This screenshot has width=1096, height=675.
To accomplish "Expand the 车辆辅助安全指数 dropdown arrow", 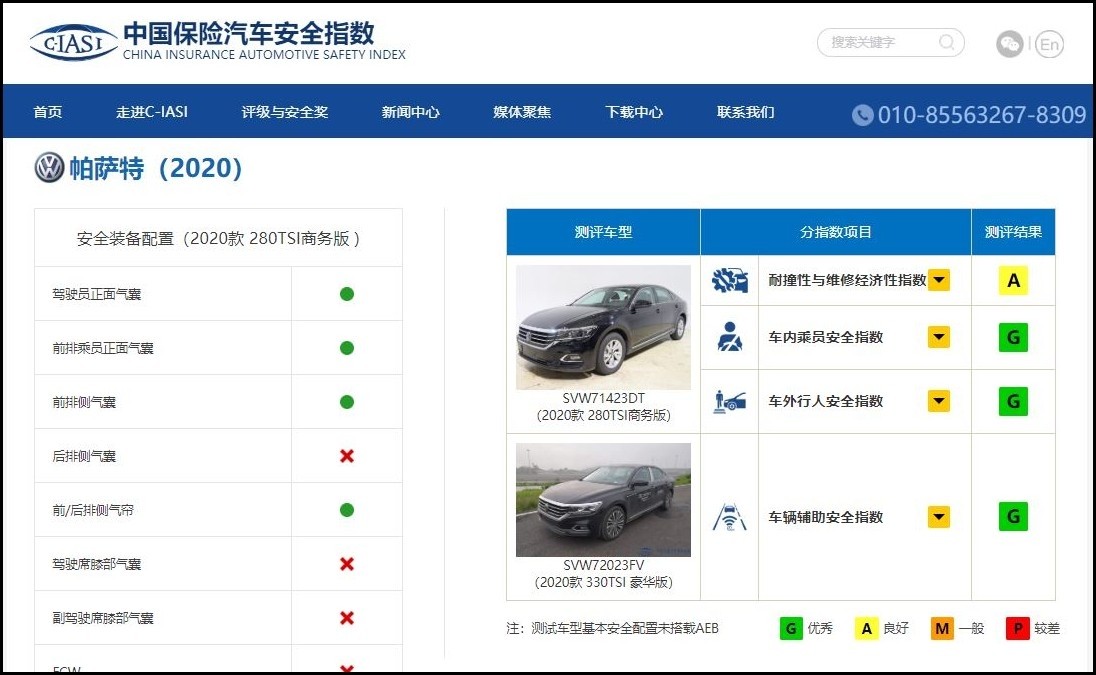I will (938, 517).
